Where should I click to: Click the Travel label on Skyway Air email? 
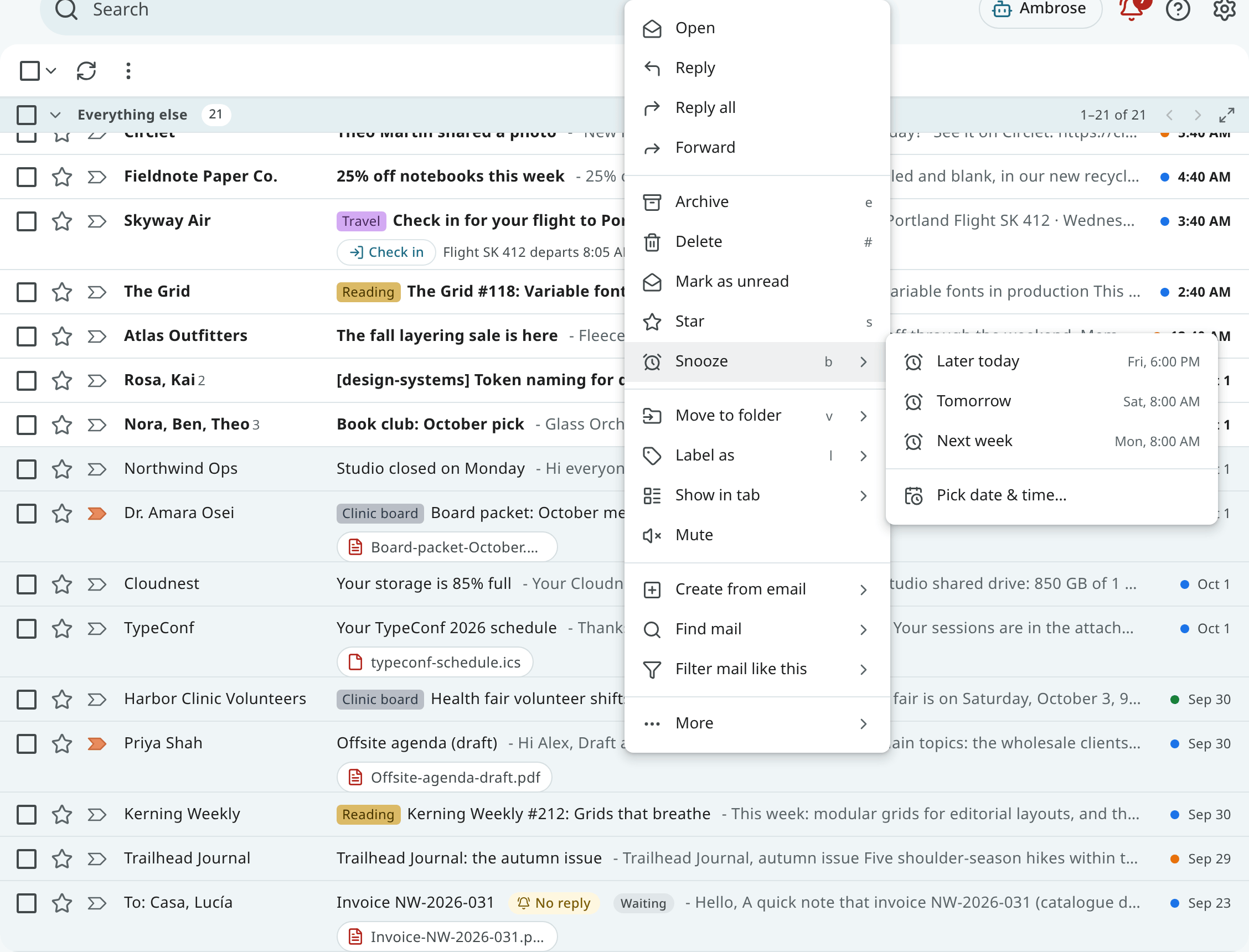coord(361,221)
